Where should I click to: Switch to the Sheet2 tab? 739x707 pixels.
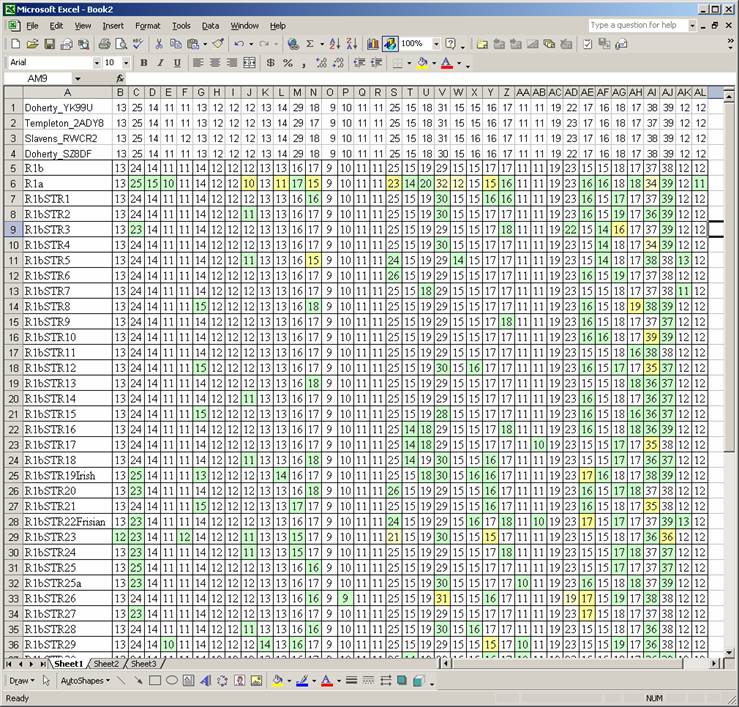tap(106, 664)
